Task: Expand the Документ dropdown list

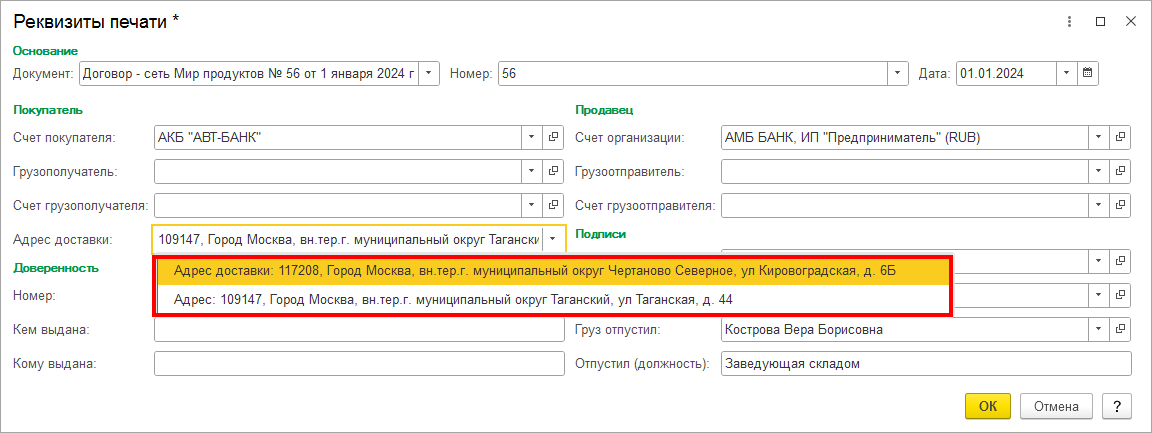Action: click(x=428, y=73)
